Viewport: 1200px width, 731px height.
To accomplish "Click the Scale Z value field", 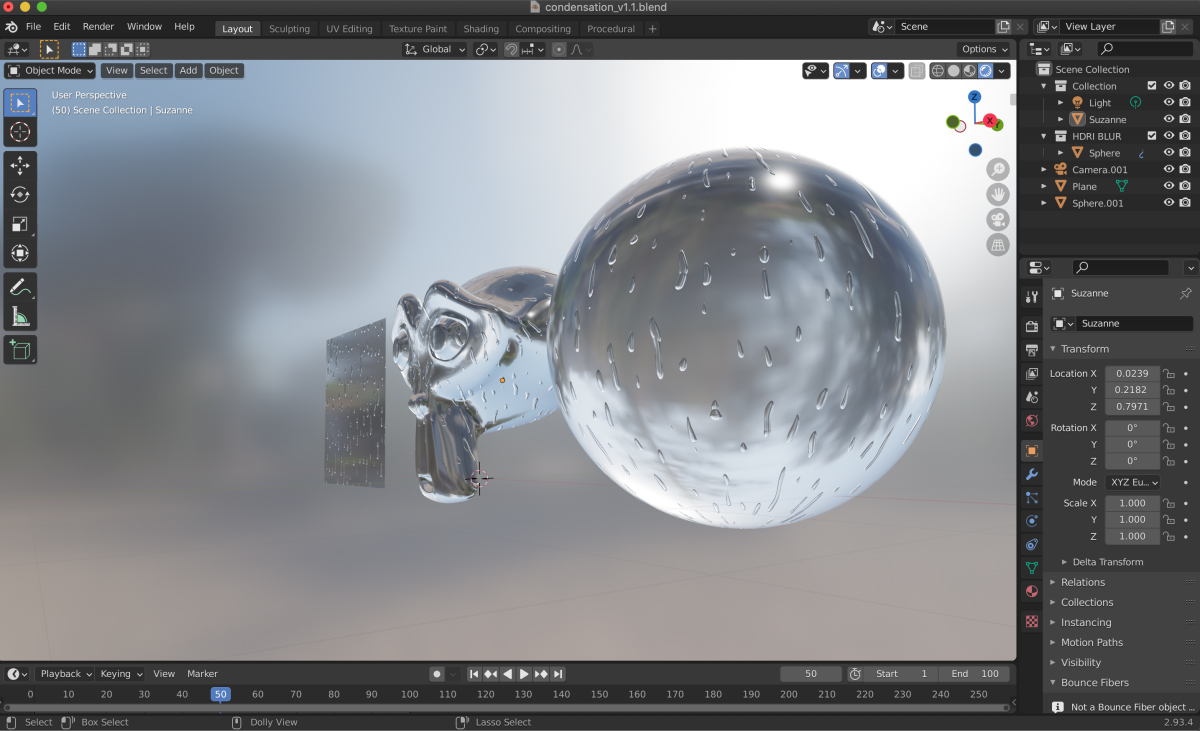I will [x=1132, y=536].
